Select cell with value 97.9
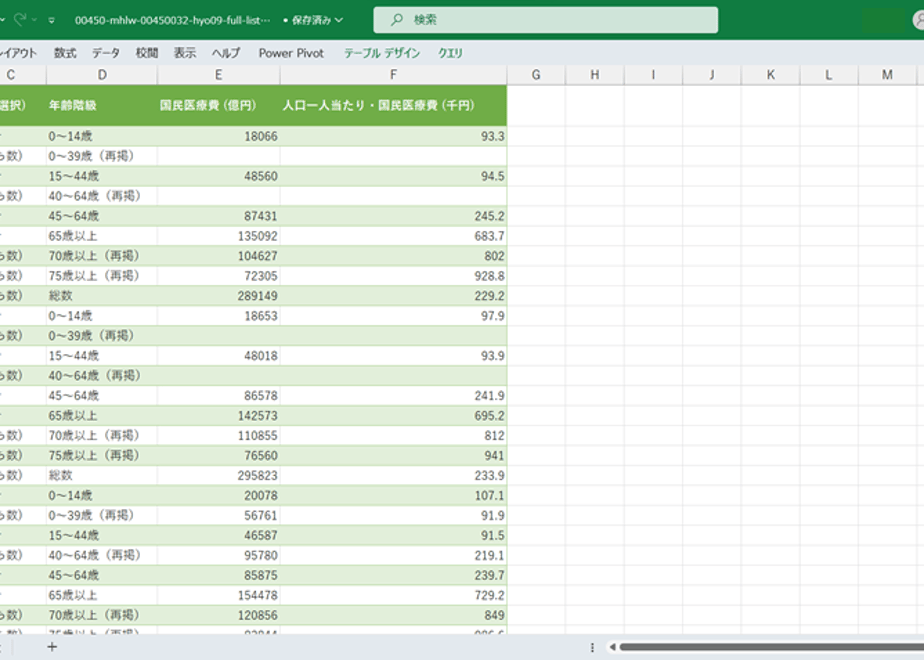This screenshot has height=660, width=924. [x=393, y=316]
